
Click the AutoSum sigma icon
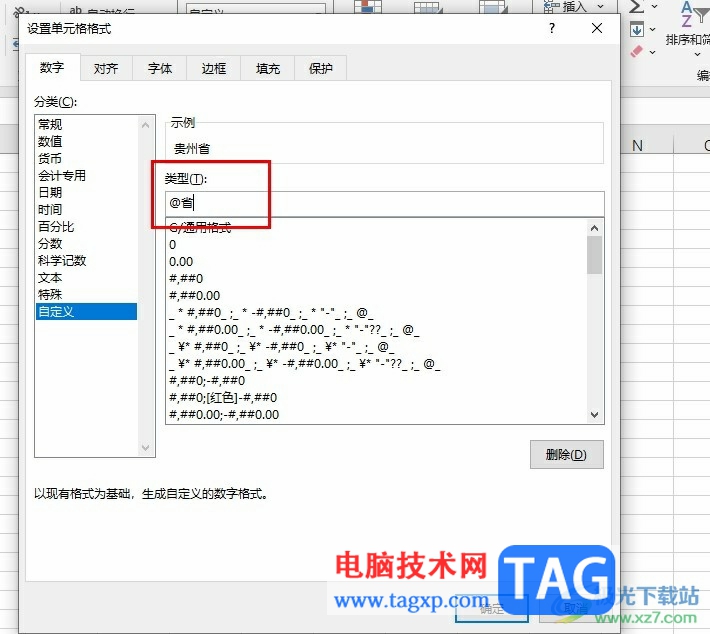(637, 6)
